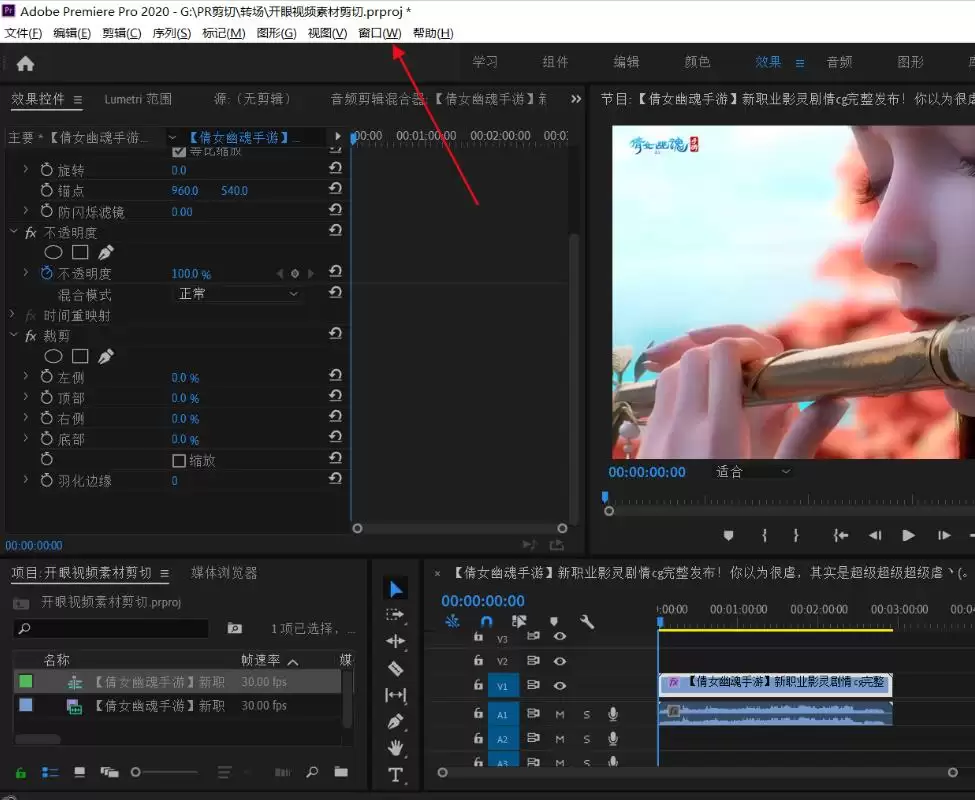The height and width of the screenshot is (800, 975).
Task: Select the Razor tool
Action: pos(395,669)
